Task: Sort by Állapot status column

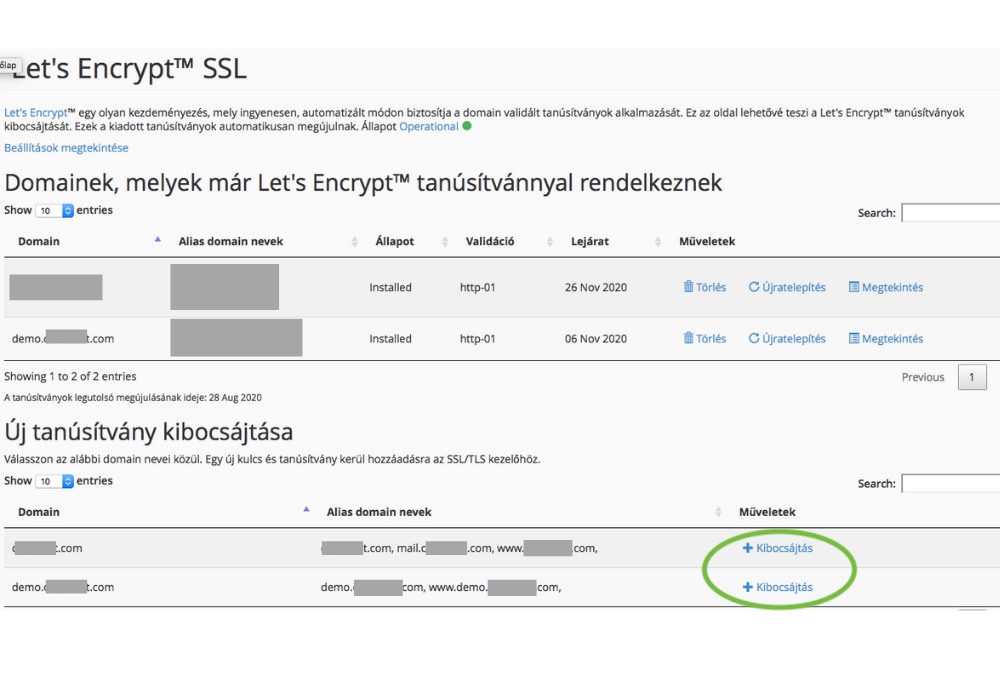Action: pos(394,241)
